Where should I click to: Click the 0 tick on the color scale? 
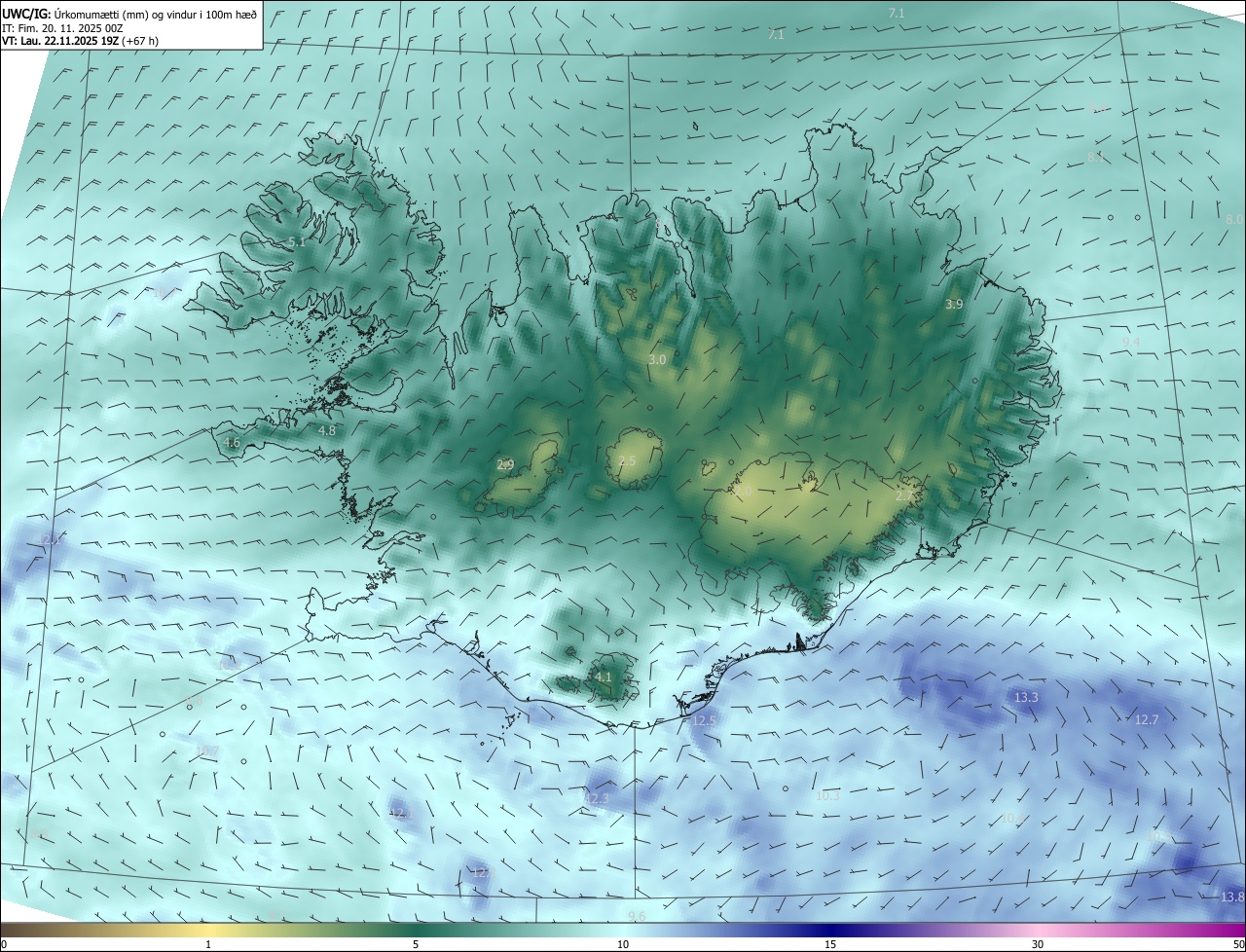click(x=4, y=944)
